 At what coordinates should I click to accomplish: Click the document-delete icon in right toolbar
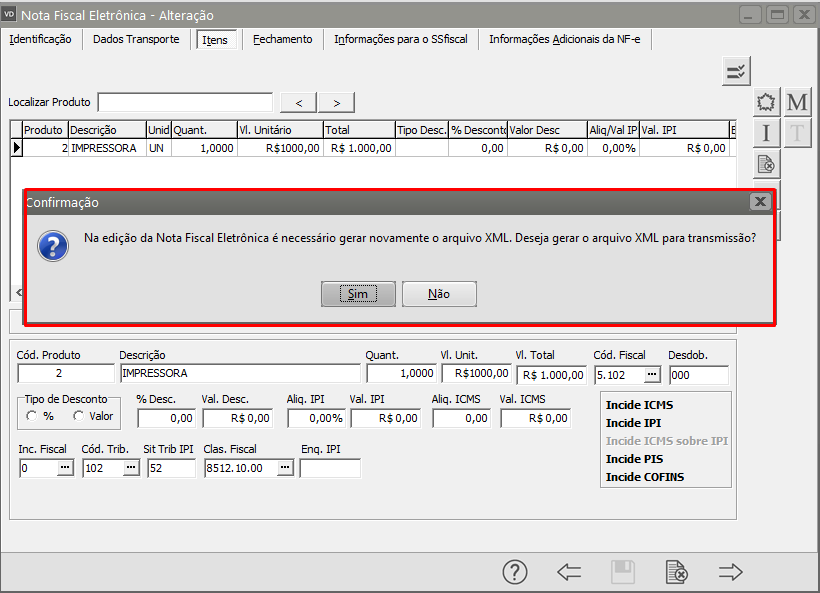[x=766, y=164]
